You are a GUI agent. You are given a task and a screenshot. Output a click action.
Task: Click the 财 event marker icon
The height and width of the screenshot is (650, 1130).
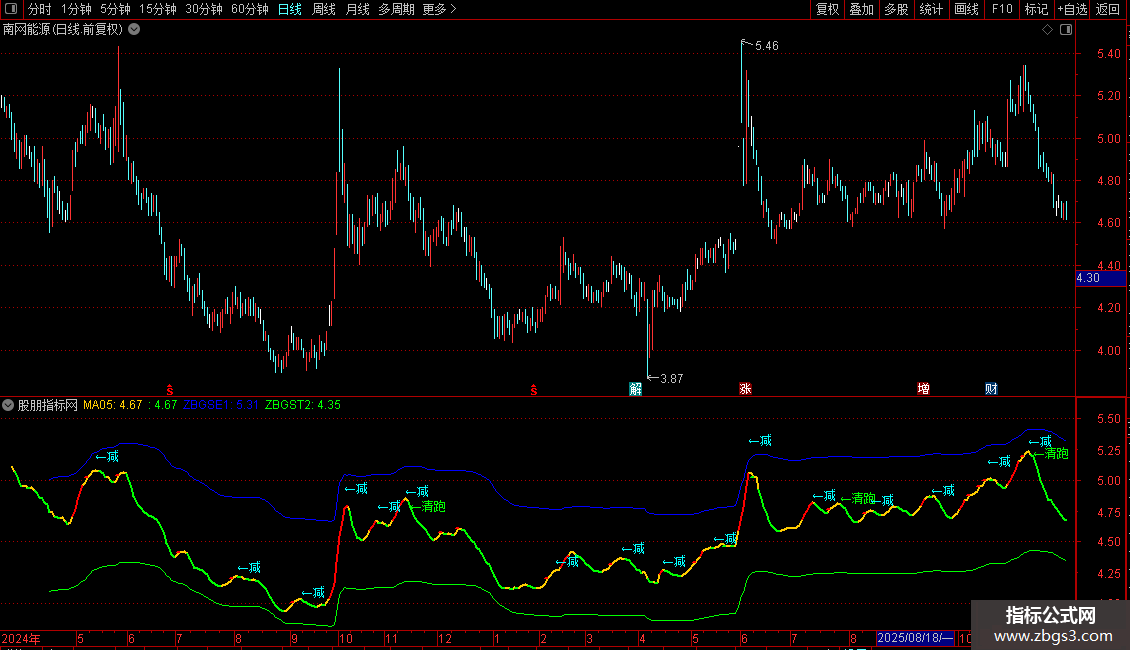[992, 389]
